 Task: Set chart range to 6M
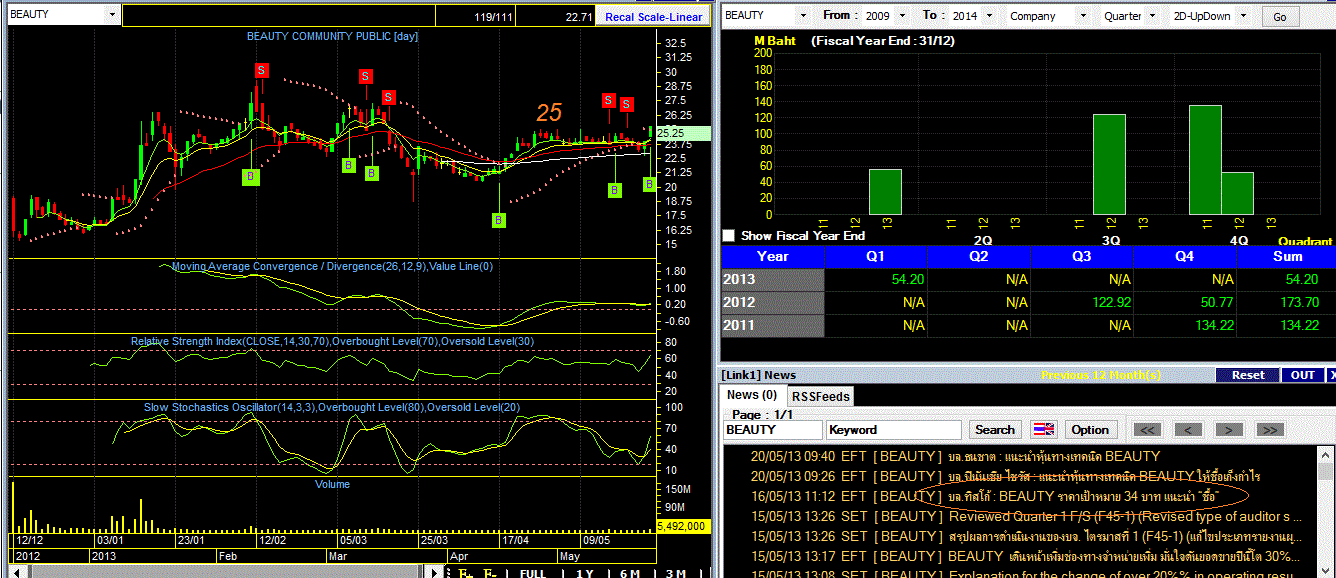click(x=630, y=573)
